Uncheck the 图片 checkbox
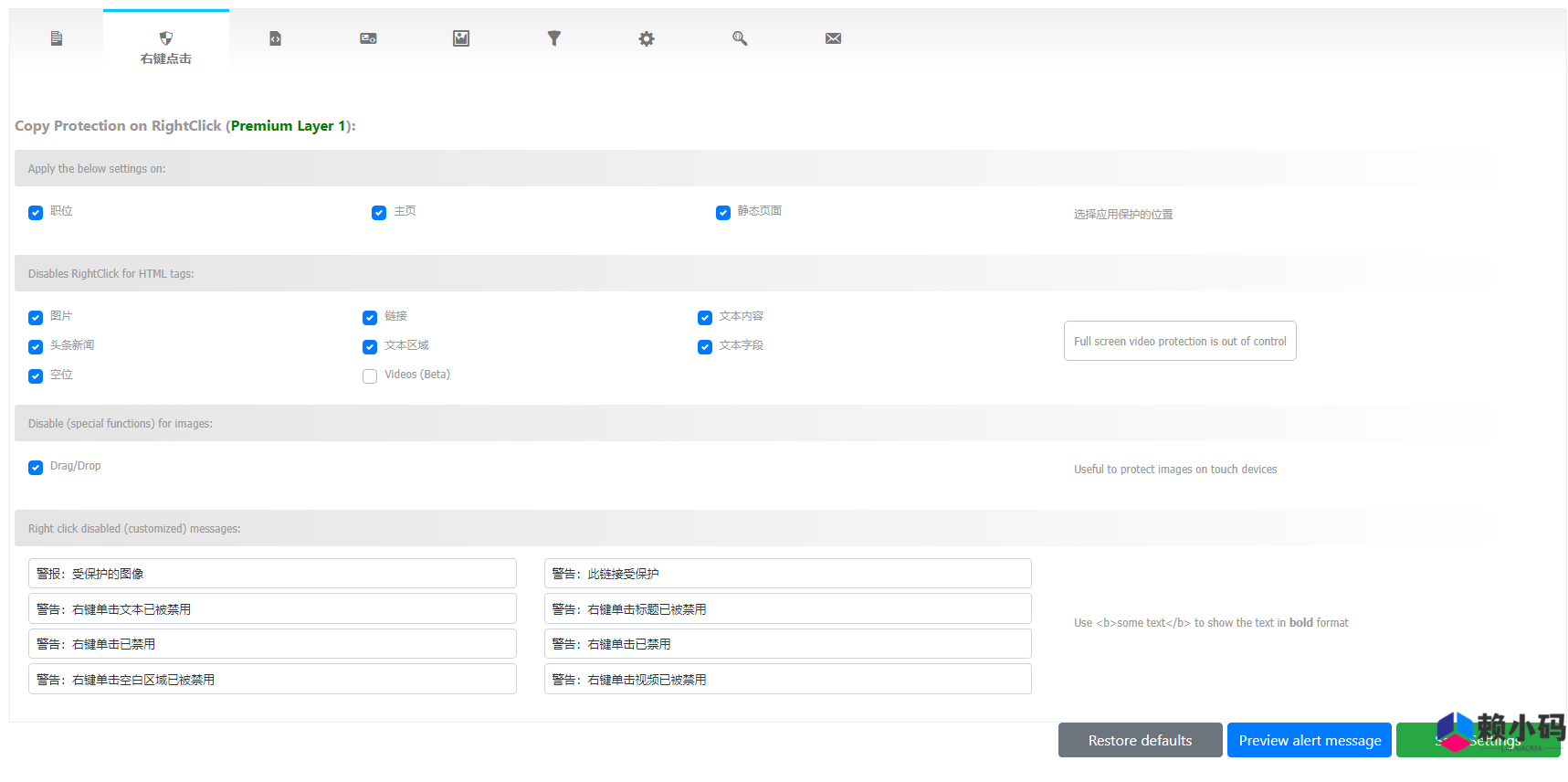 pos(36,318)
